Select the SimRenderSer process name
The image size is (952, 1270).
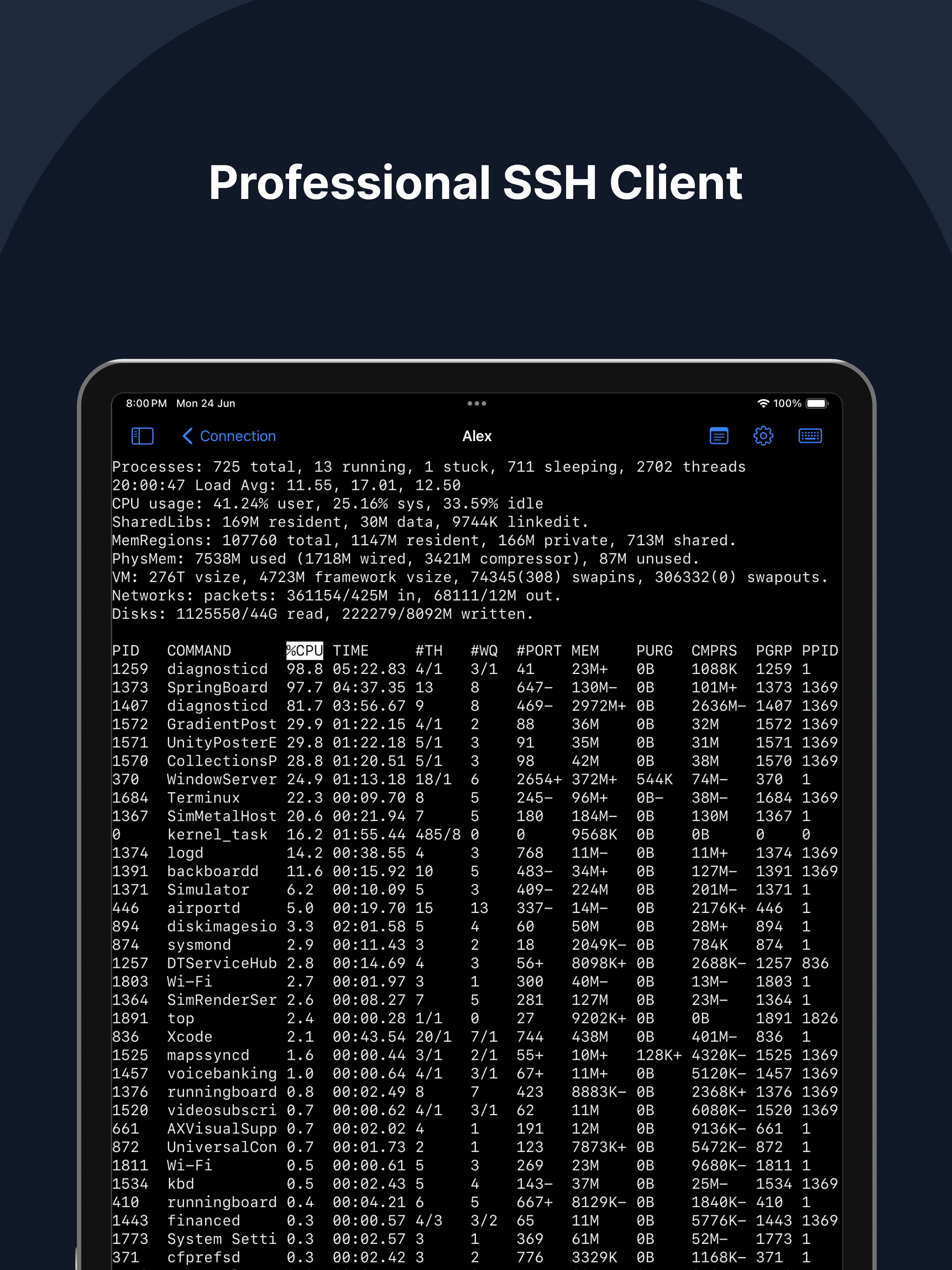click(x=222, y=999)
